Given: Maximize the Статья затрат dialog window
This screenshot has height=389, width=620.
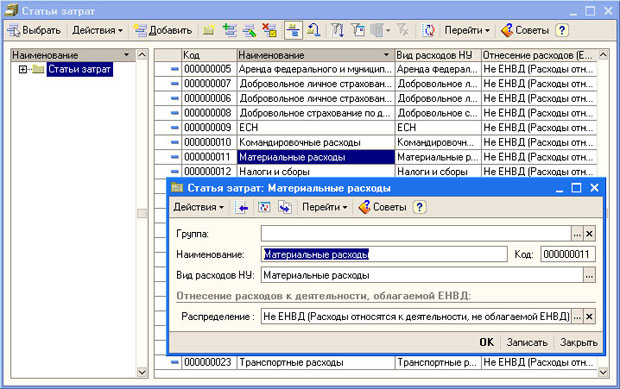Looking at the screenshot, I should [x=577, y=188].
